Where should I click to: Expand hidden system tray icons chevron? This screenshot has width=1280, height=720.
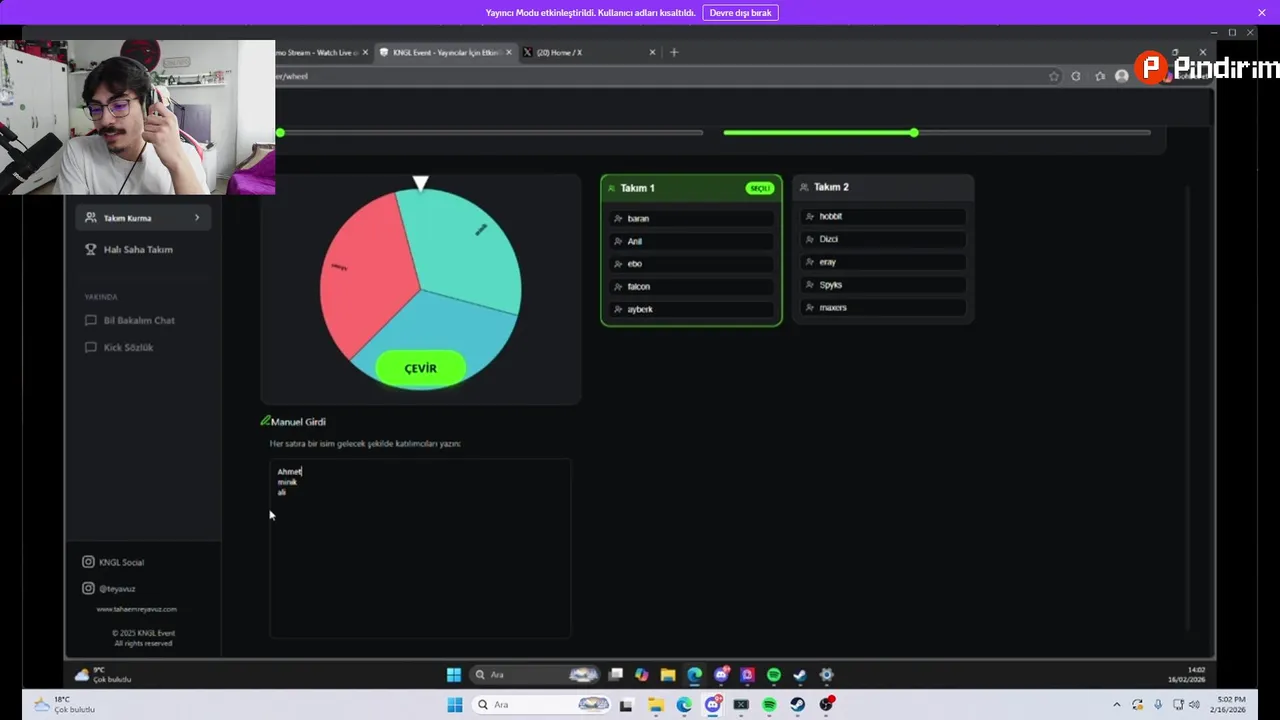[x=1117, y=705]
